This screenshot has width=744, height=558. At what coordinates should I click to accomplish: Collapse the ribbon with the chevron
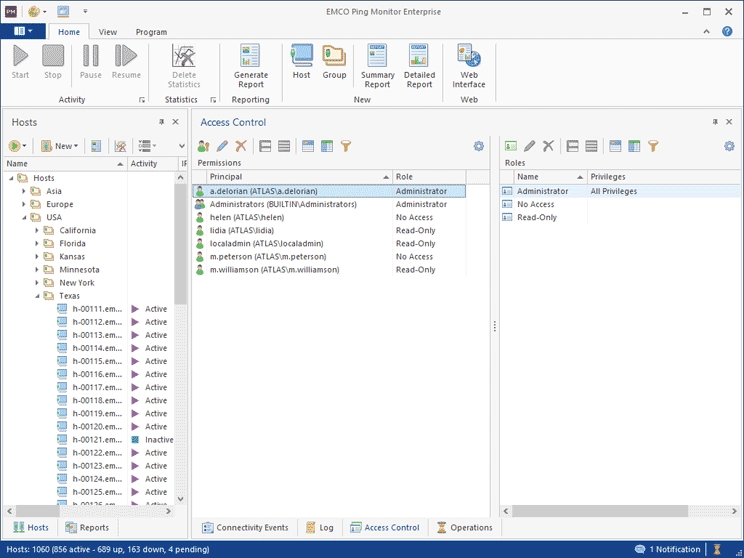pyautogui.click(x=707, y=31)
